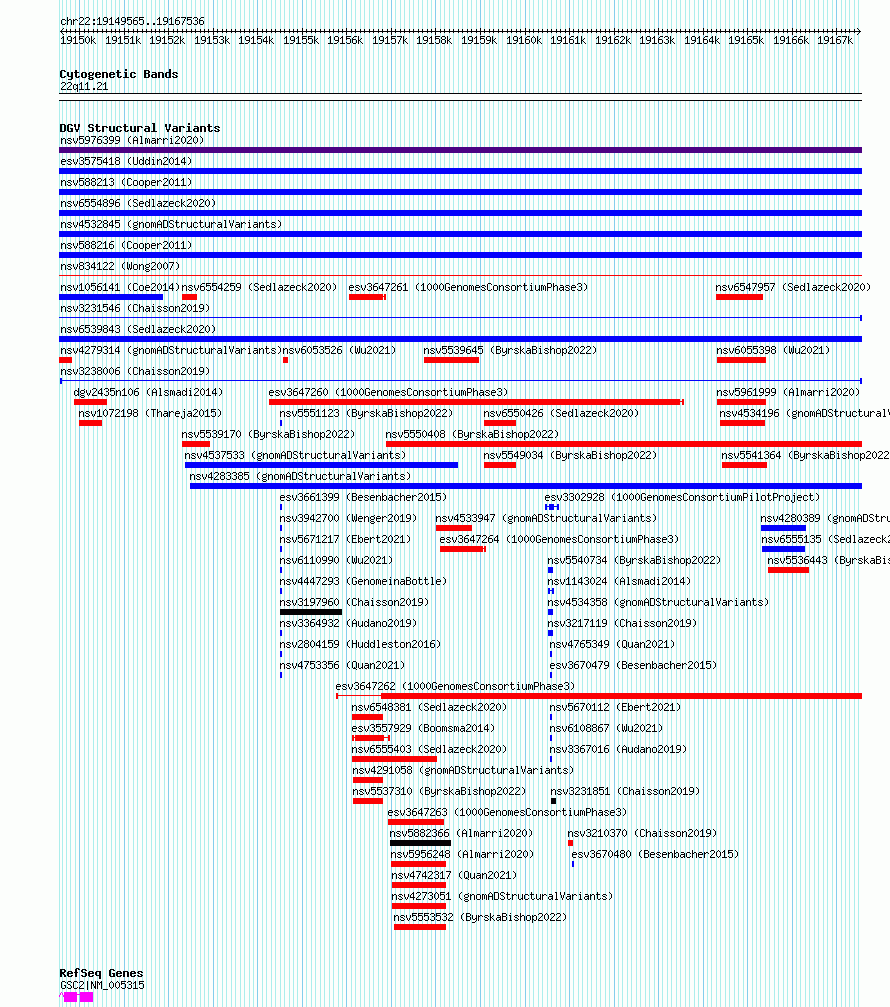Click the black nsv5882366 (Almarri2020) variant bar
The image size is (890, 1007).
click(421, 843)
